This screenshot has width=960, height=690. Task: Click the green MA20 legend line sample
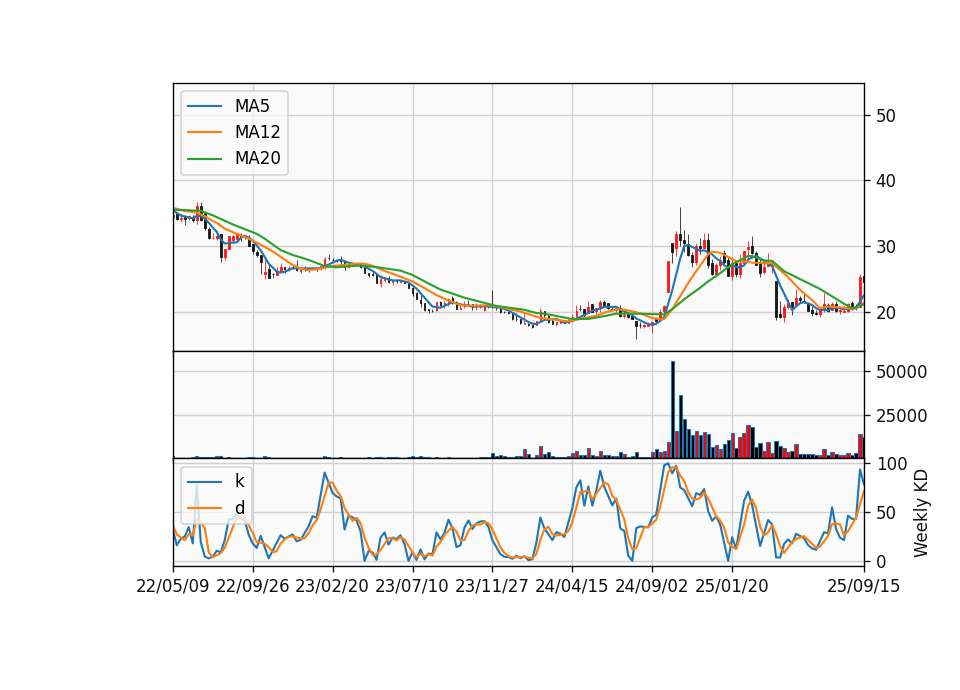point(204,158)
